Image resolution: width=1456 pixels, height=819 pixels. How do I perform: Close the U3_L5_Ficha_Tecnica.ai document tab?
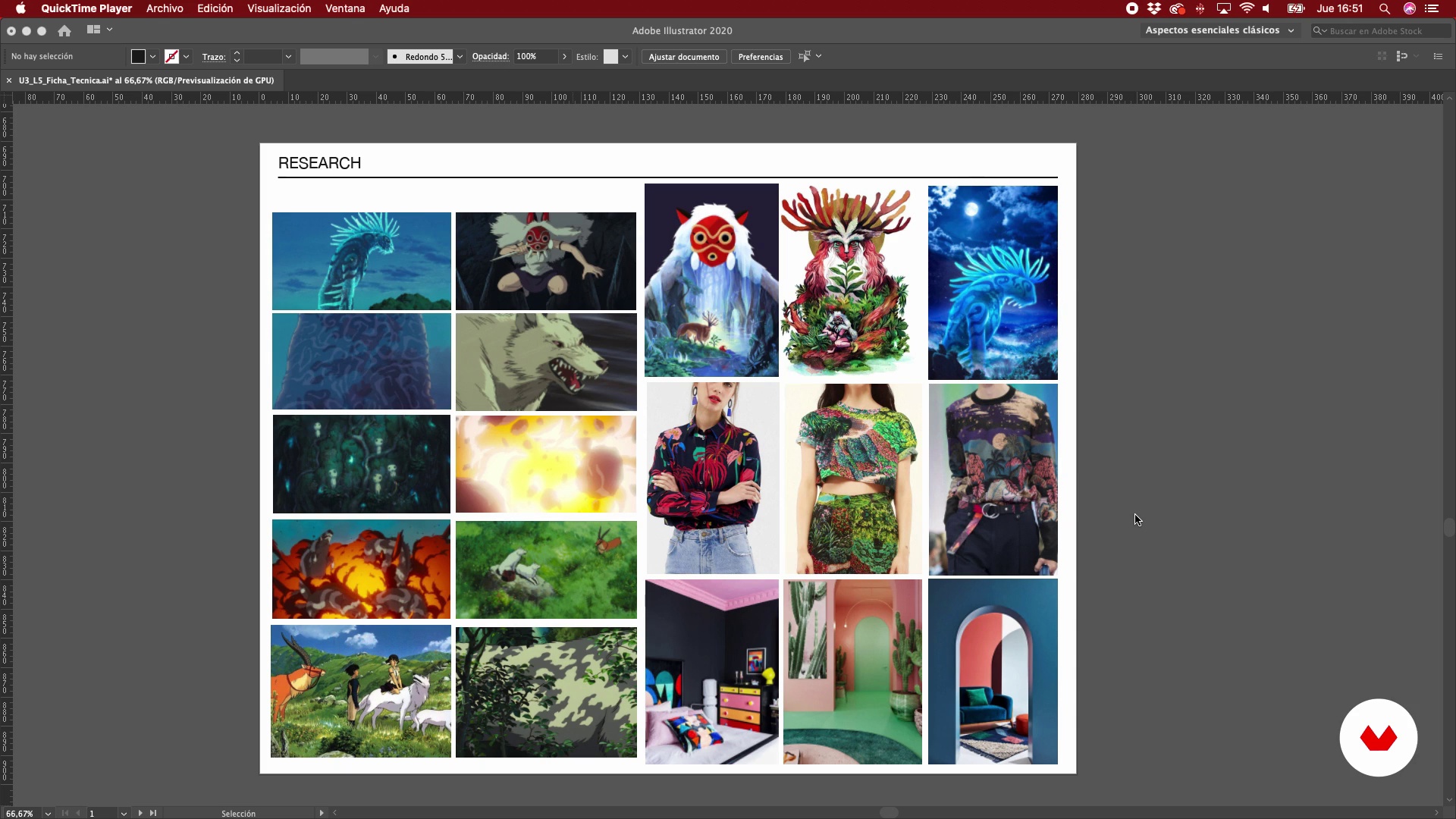pos(9,80)
